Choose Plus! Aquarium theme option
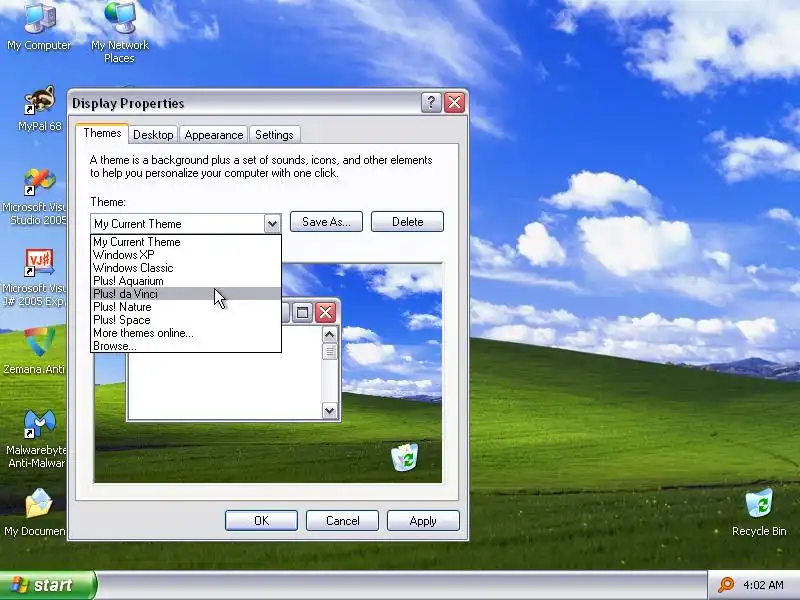The height and width of the screenshot is (600, 800). (x=186, y=281)
